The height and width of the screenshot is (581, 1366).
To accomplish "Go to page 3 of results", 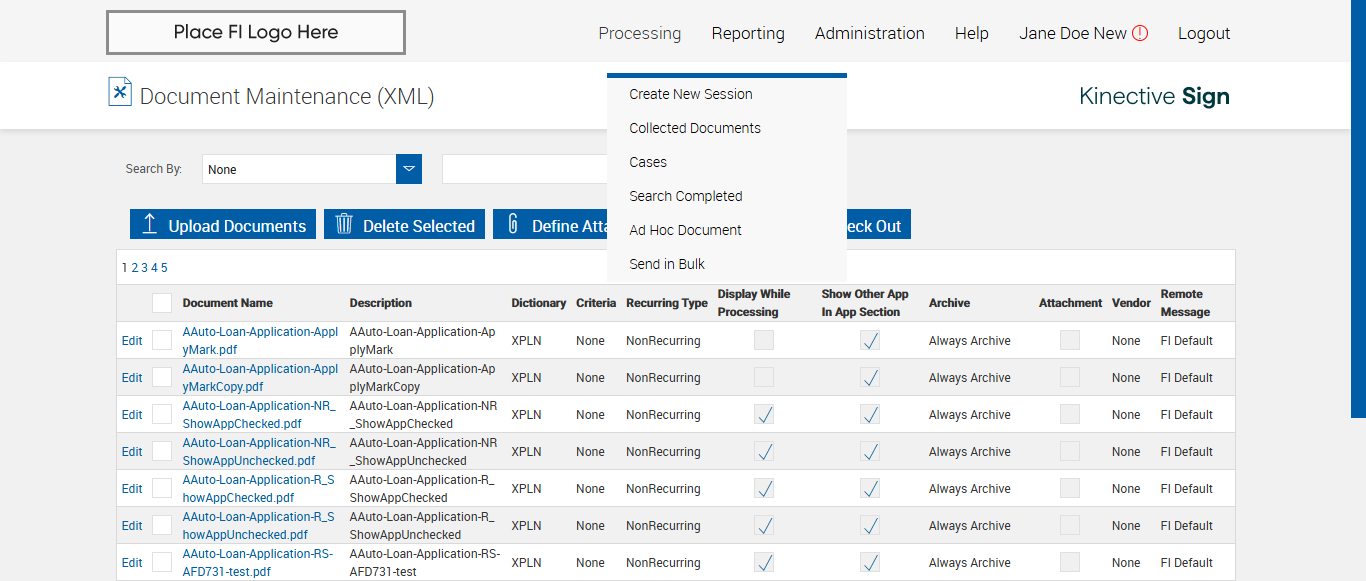I will tap(144, 268).
